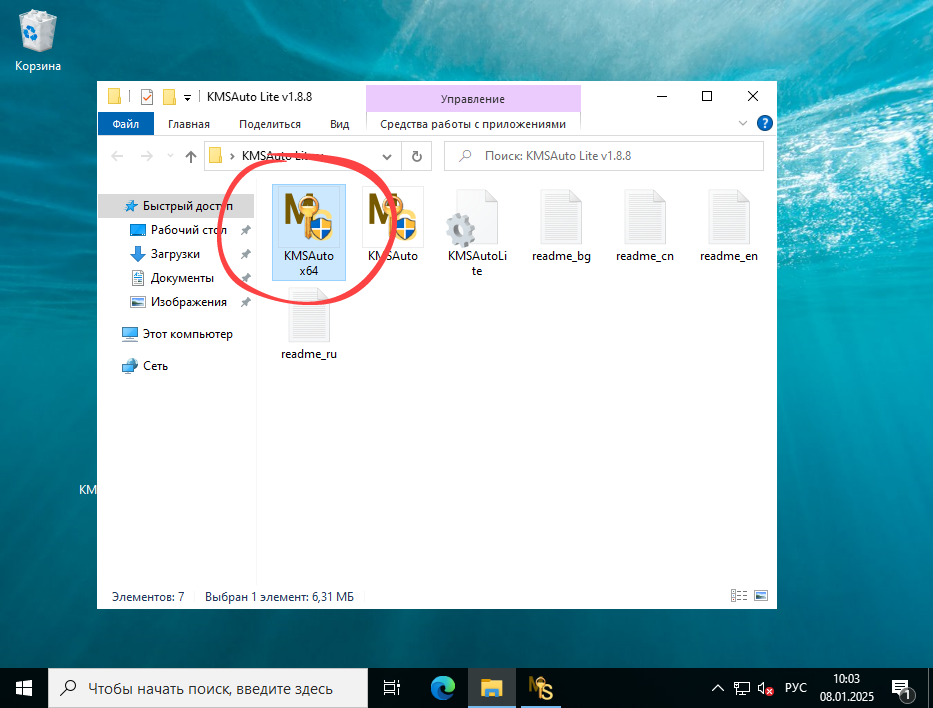The width and height of the screenshot is (933, 708).
Task: Unpin Загрузки from Quick Access
Action: [x=245, y=253]
